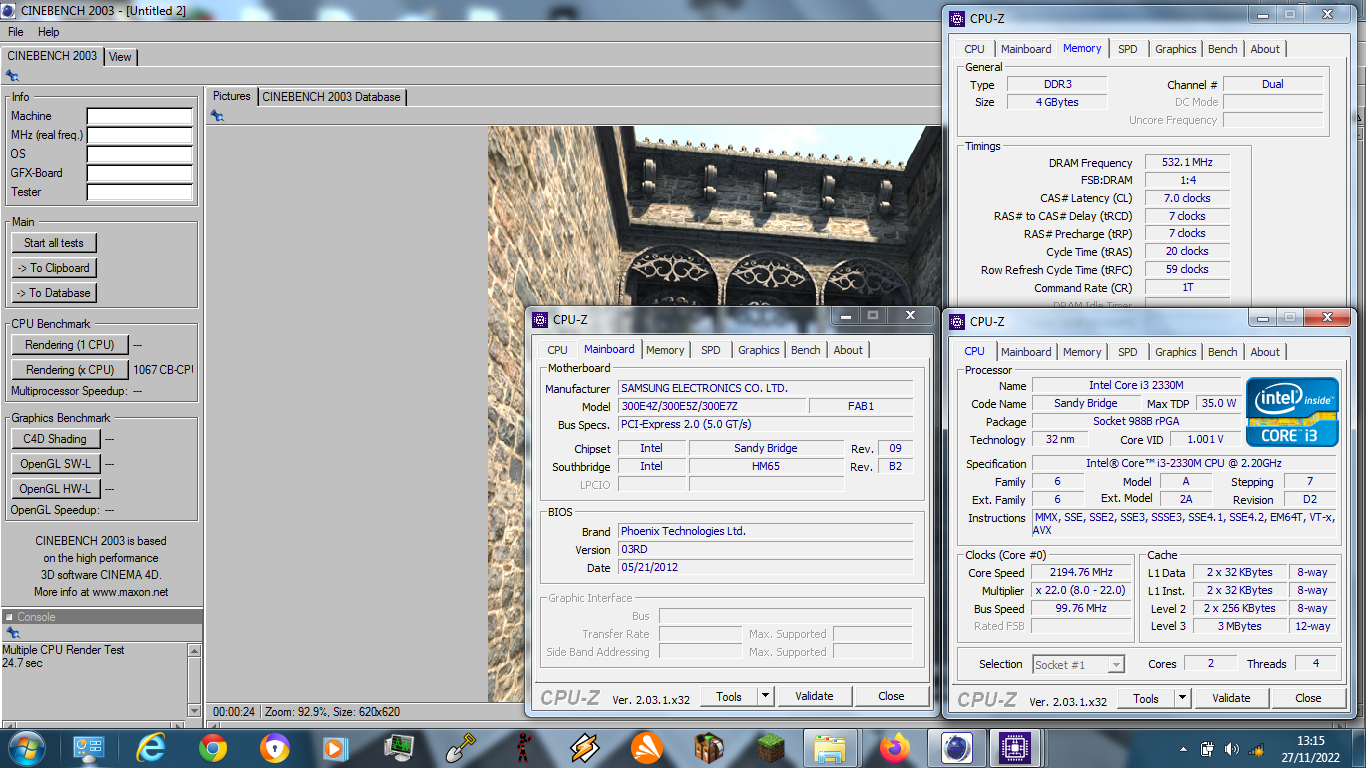This screenshot has height=768, width=1366.
Task: Switch to the CINEBENCH taskbar button
Action: point(958,748)
